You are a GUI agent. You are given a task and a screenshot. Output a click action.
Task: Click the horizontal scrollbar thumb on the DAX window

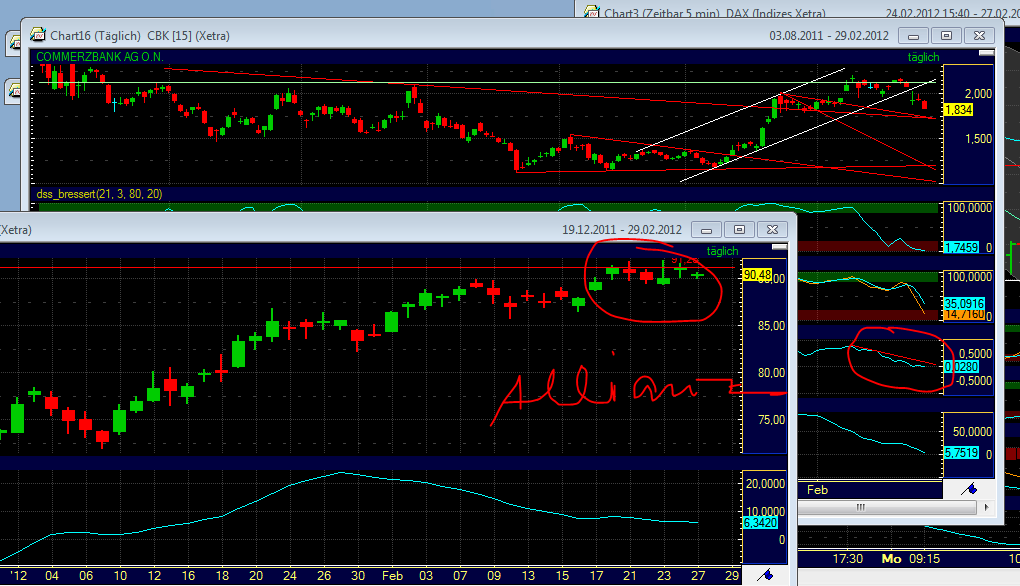tap(862, 509)
